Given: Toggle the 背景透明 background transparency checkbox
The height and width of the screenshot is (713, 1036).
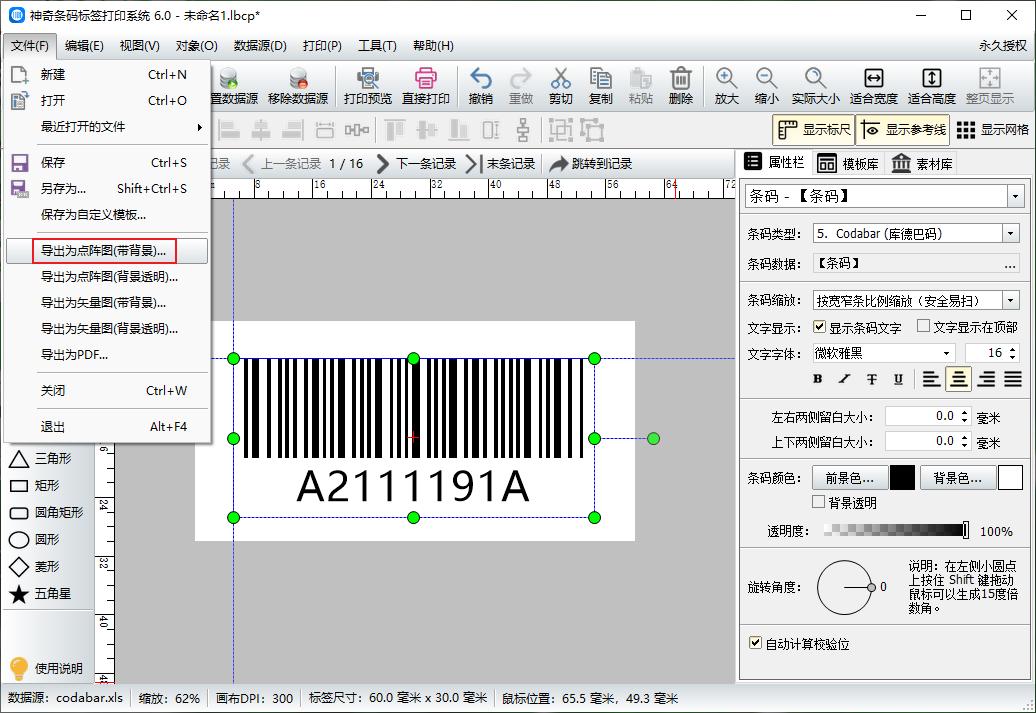Looking at the screenshot, I should pyautogui.click(x=817, y=501).
